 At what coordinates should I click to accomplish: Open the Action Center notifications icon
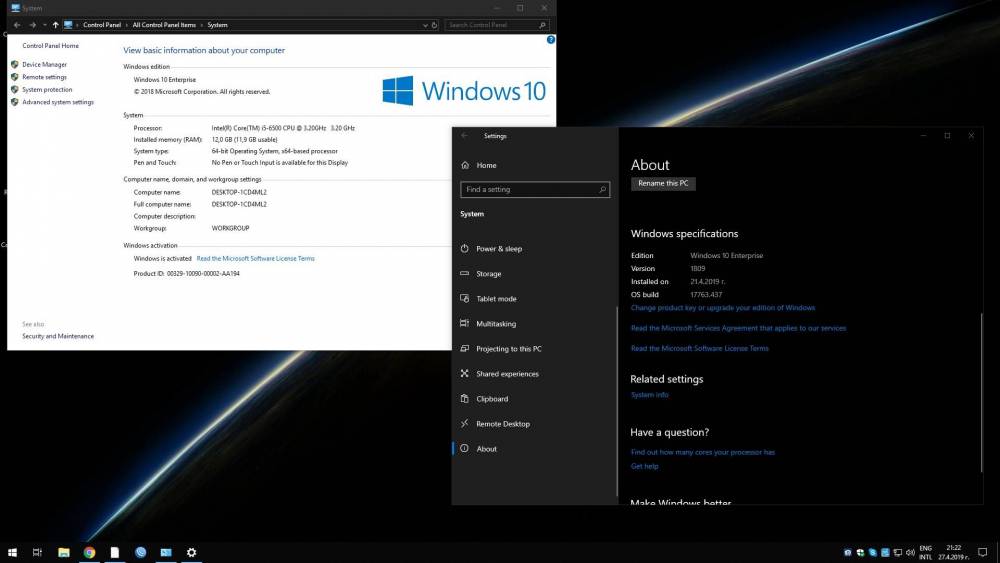[983, 553]
